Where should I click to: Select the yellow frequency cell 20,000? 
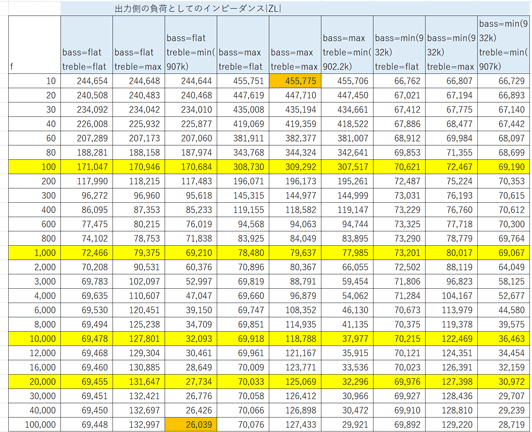click(x=35, y=381)
